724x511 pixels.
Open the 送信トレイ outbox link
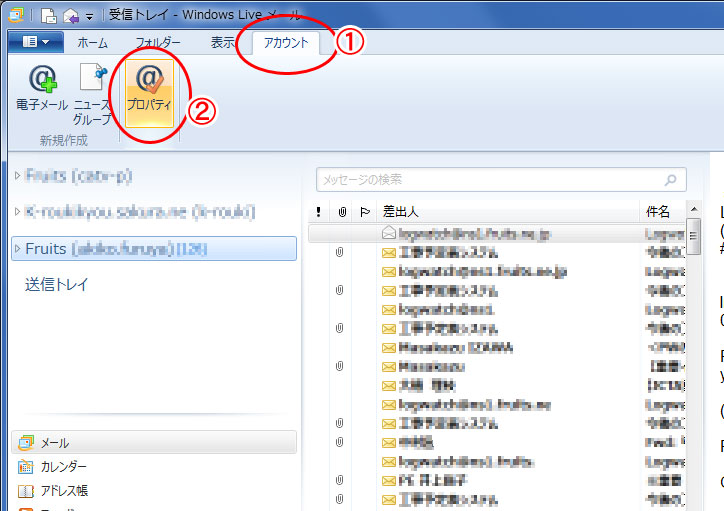57,285
